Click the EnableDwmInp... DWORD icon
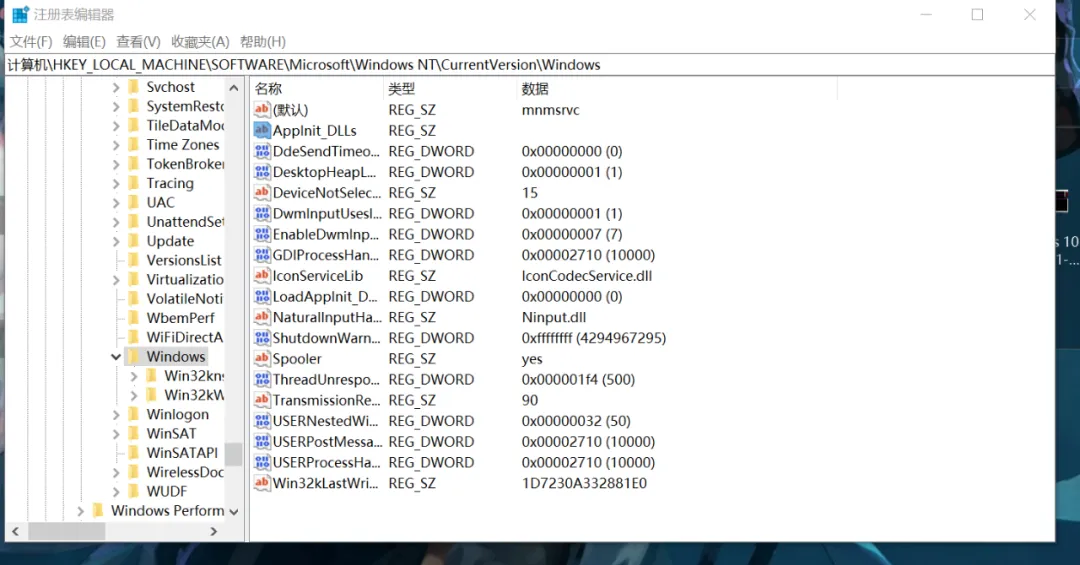The width and height of the screenshot is (1080, 565). (262, 234)
